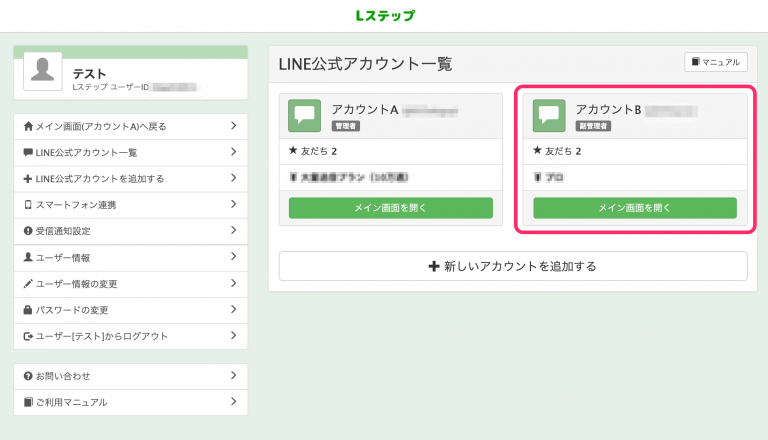Log out via ユーザー[テスト]からログアウト
768x440 pixels.
pos(130,336)
